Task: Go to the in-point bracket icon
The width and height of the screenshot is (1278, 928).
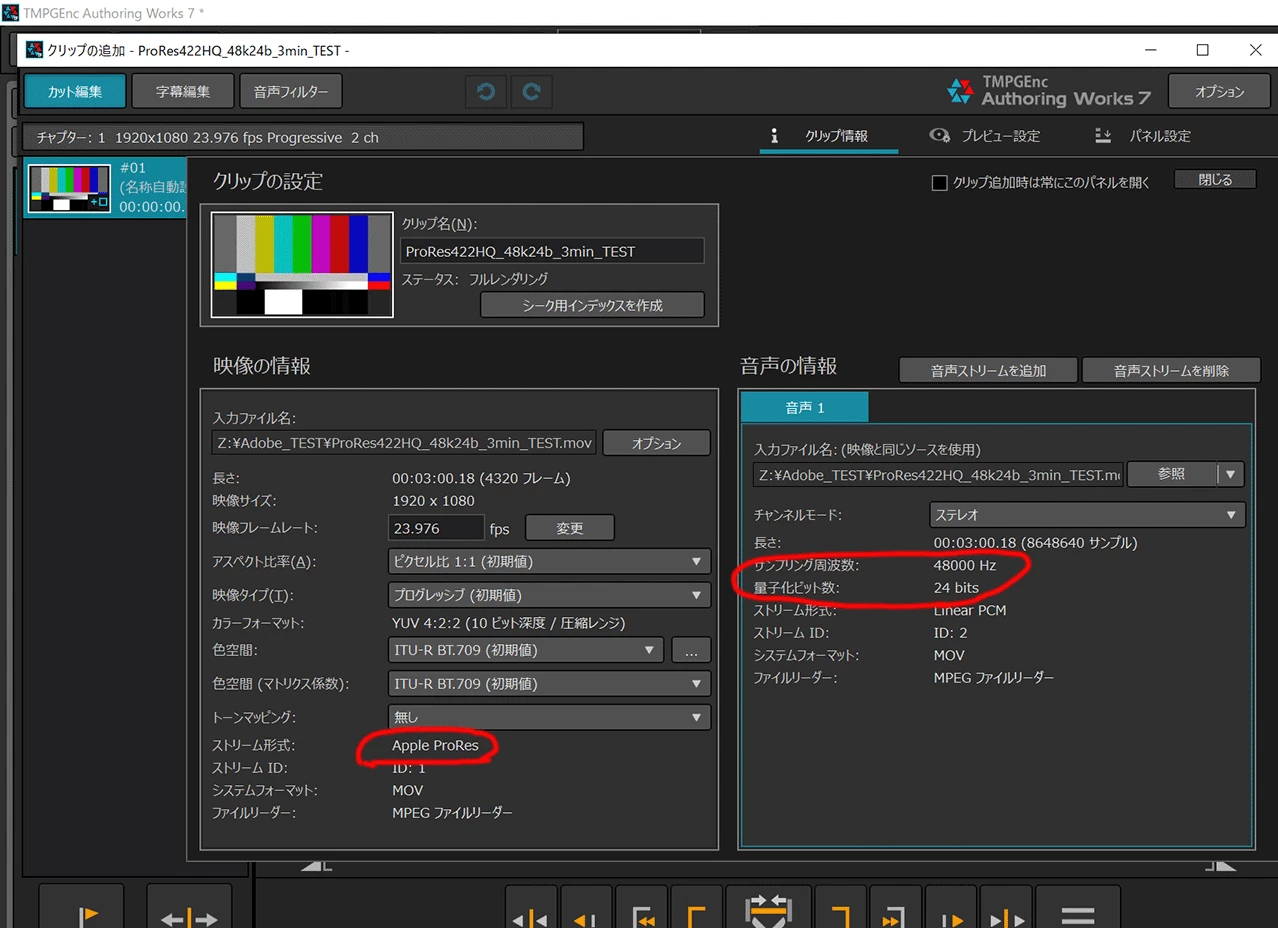Action: coord(641,915)
